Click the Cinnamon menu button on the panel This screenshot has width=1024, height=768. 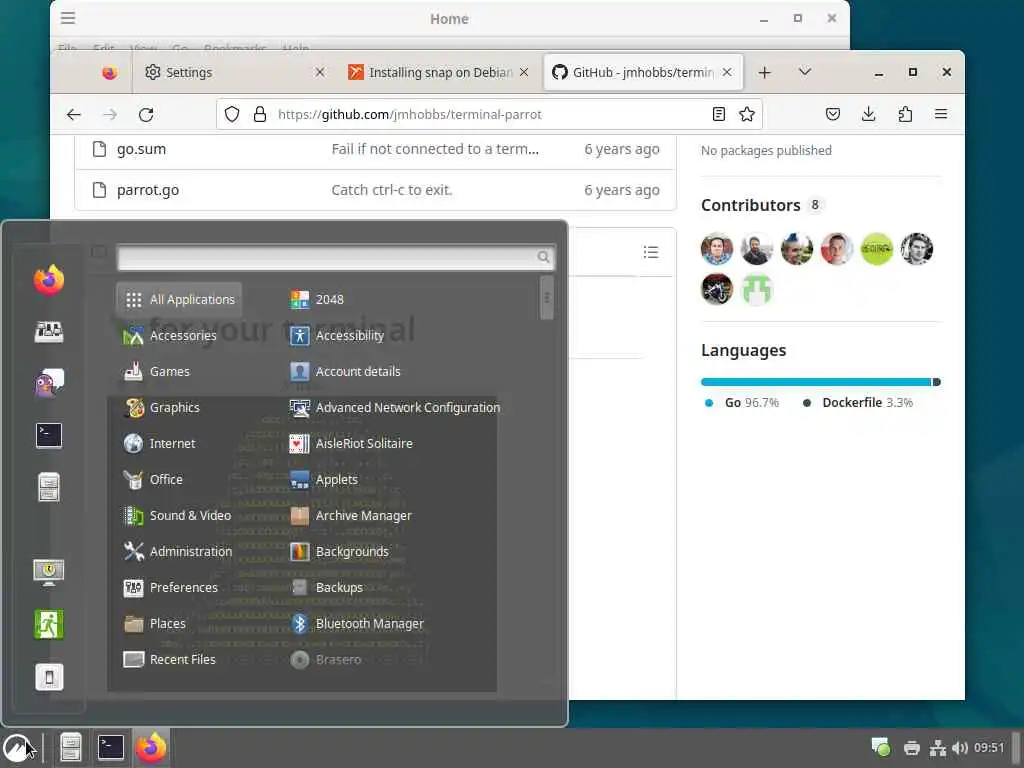click(x=18, y=748)
